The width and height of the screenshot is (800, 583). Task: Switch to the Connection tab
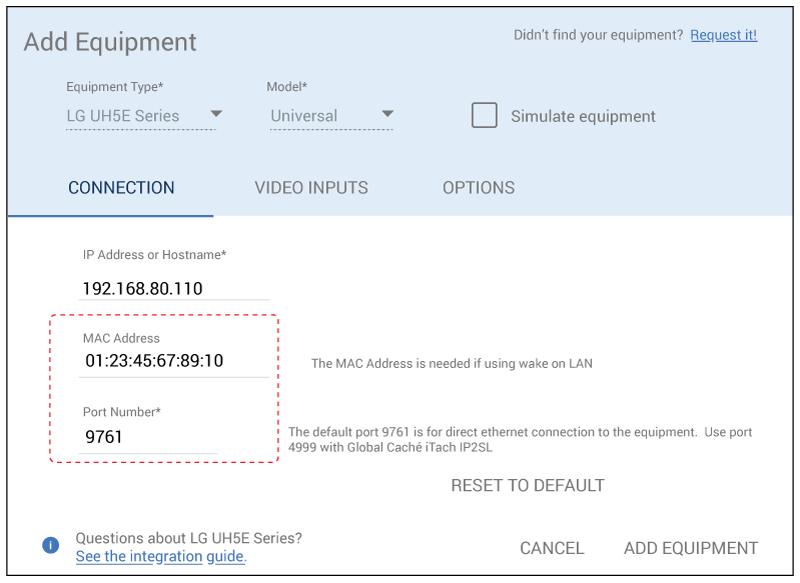[121, 188]
